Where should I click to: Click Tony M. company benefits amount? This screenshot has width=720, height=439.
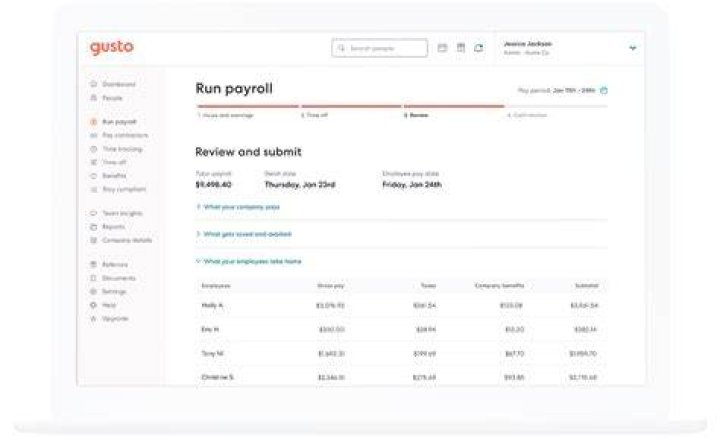(514, 354)
